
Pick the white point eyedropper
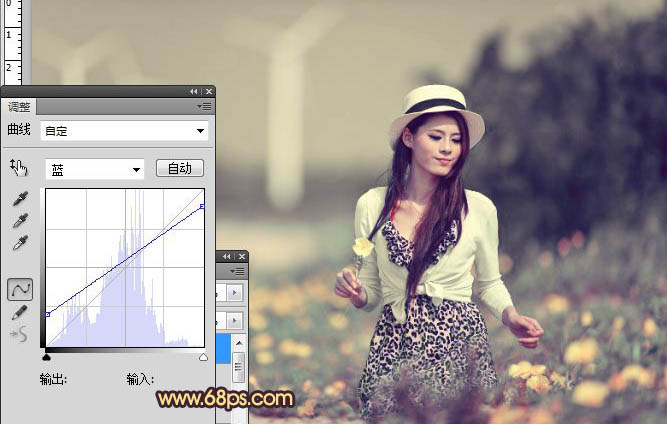click(x=19, y=243)
